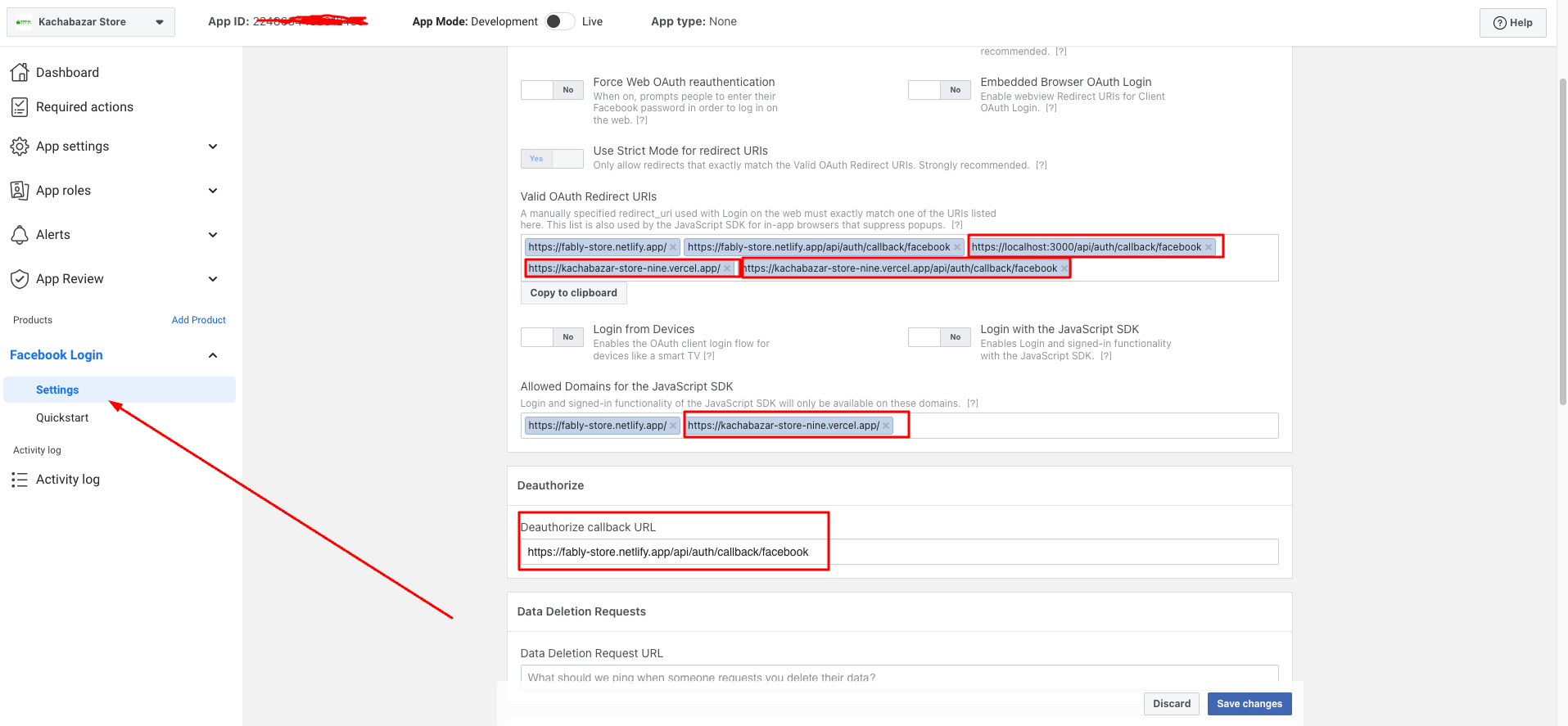This screenshot has height=726, width=1568.
Task: Click Facebook Login product heading
Action: pos(56,355)
